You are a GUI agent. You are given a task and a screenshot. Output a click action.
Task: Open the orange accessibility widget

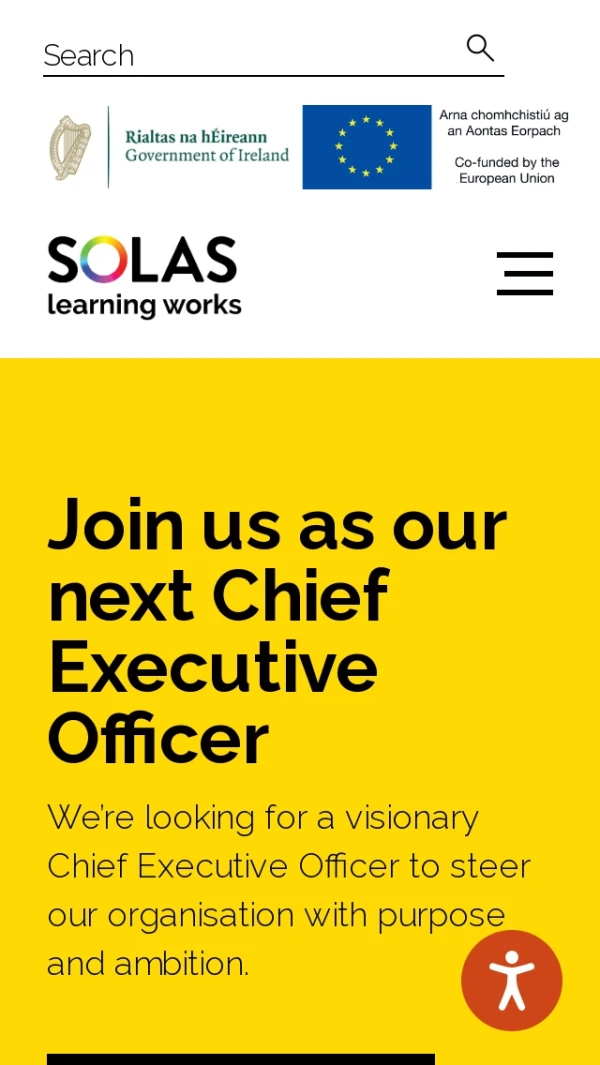click(x=511, y=980)
